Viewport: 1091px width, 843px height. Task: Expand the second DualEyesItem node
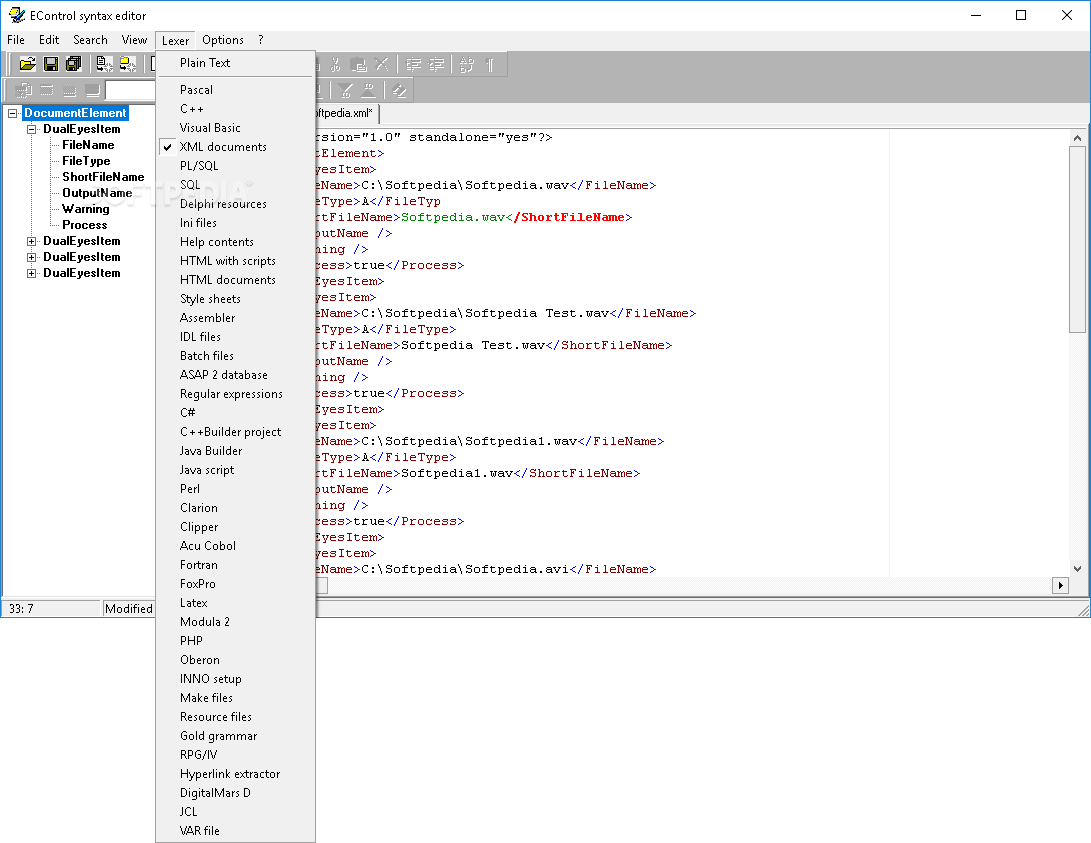31,241
